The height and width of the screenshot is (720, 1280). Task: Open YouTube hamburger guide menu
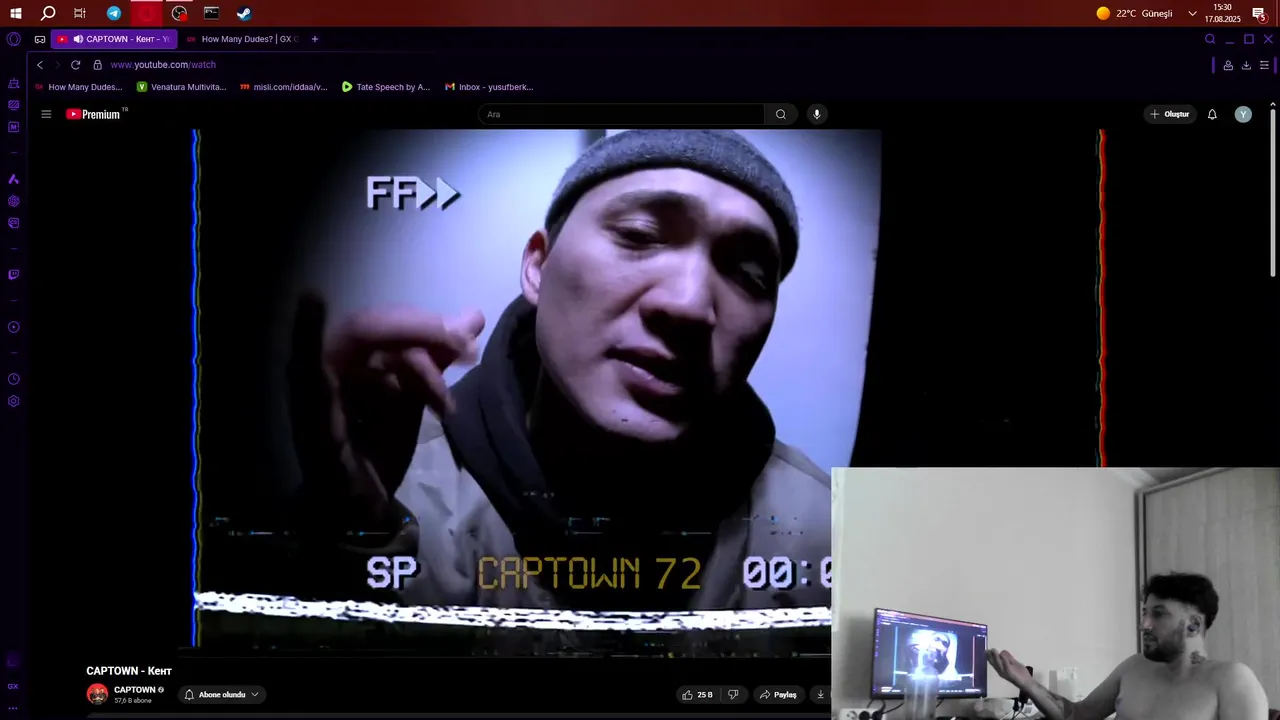[x=46, y=114]
